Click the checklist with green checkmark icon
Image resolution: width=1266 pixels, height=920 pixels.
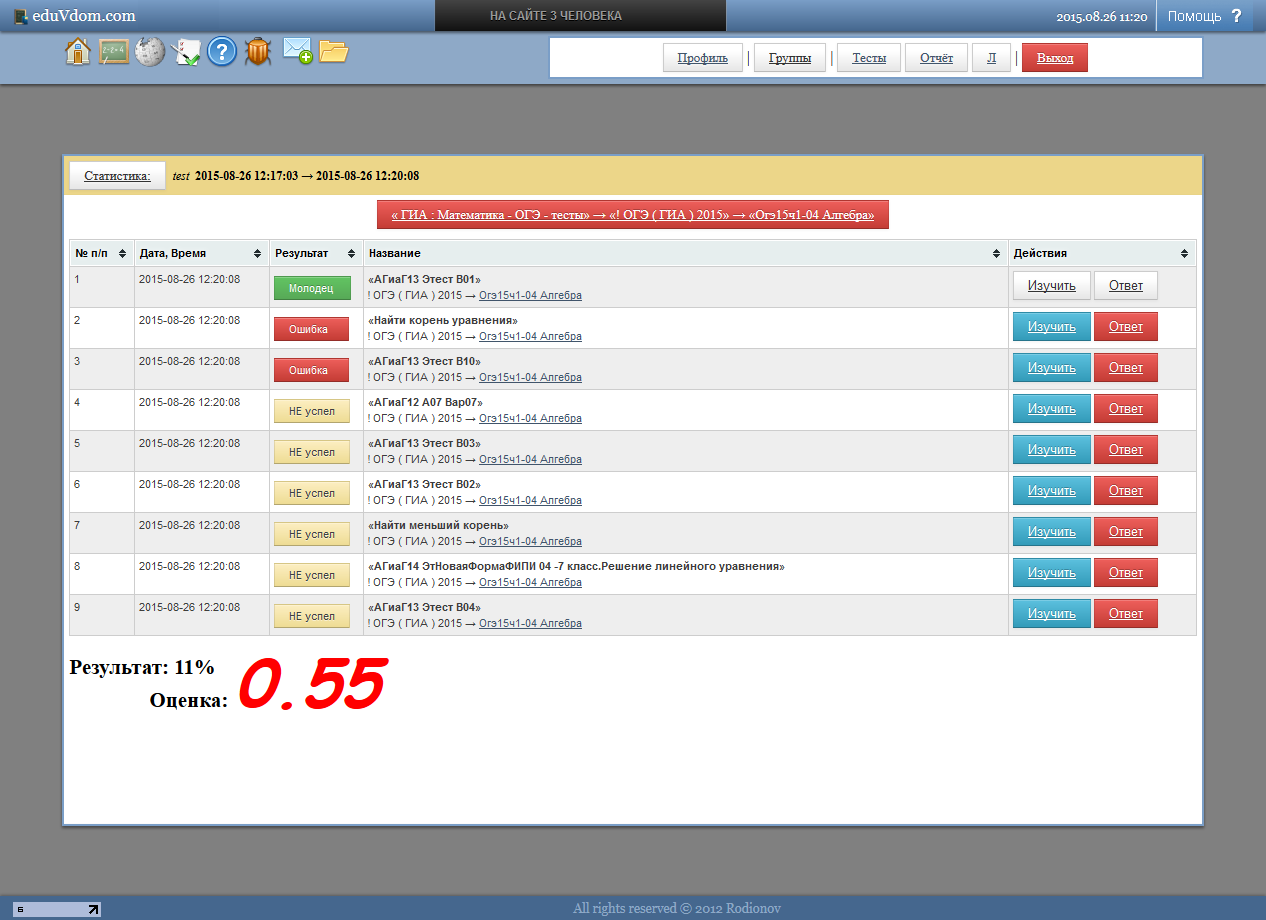point(187,52)
